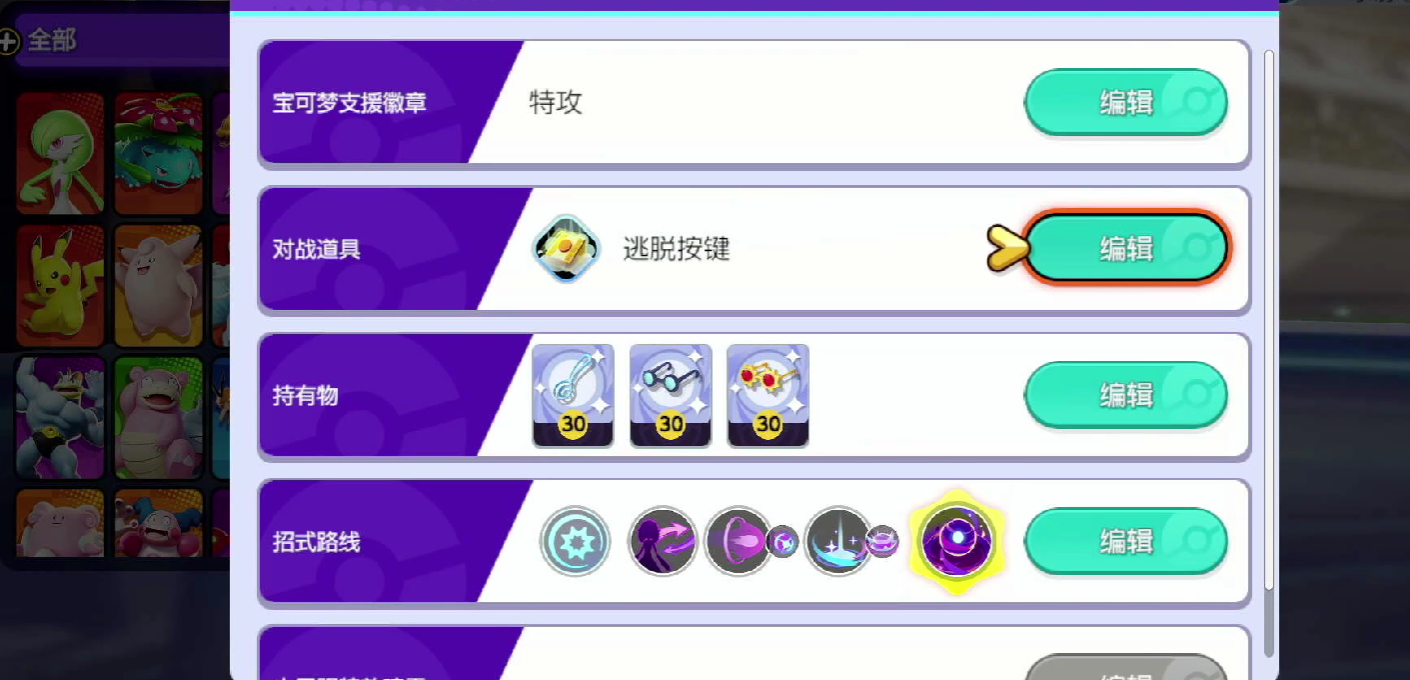Click the gear-shaped first move icon

(575, 541)
